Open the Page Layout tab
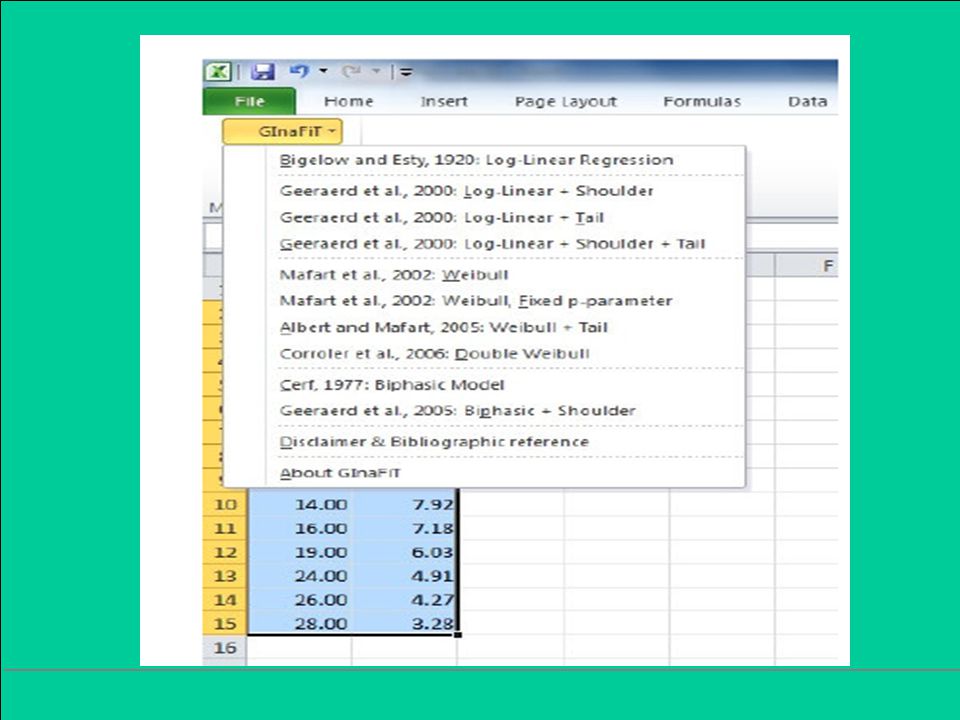This screenshot has height=720, width=960. (x=566, y=102)
